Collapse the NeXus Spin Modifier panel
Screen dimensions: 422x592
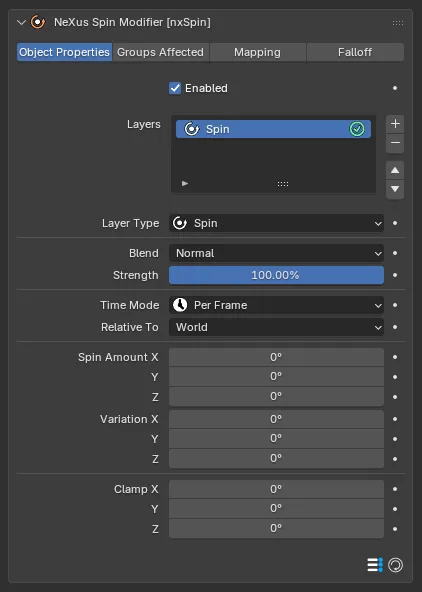(x=22, y=23)
